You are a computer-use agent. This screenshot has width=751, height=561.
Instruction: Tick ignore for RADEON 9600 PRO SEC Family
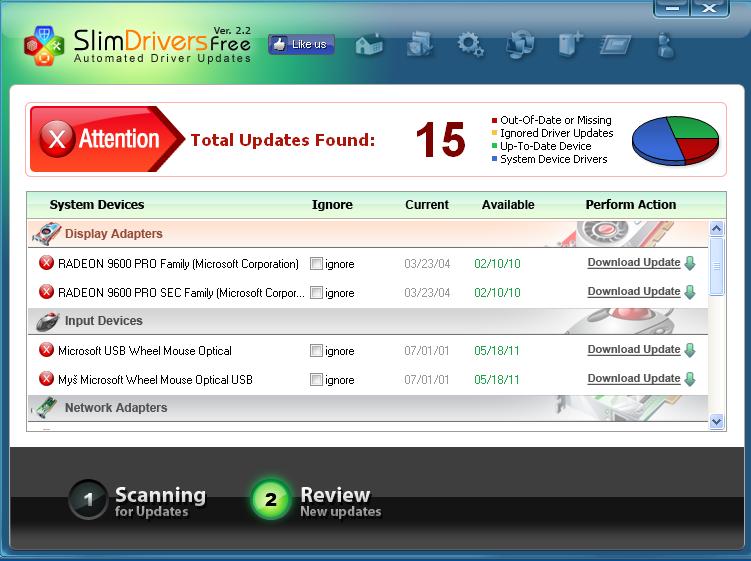click(316, 293)
